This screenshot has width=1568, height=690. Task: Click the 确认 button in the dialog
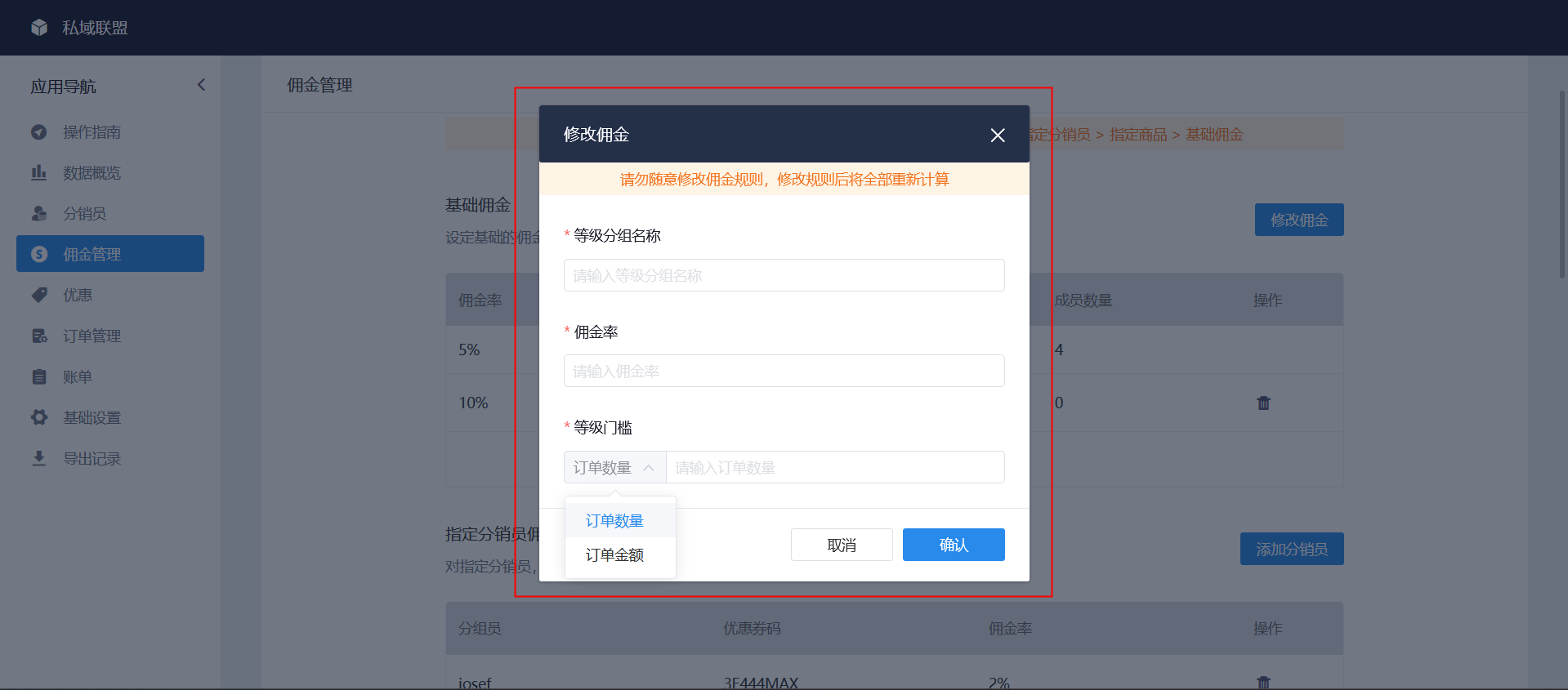tap(954, 545)
